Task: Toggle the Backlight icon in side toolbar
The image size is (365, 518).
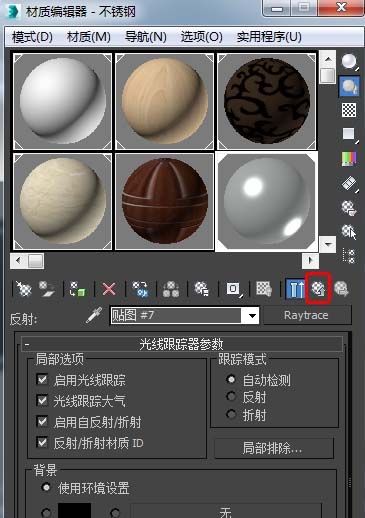Action: (x=349, y=86)
